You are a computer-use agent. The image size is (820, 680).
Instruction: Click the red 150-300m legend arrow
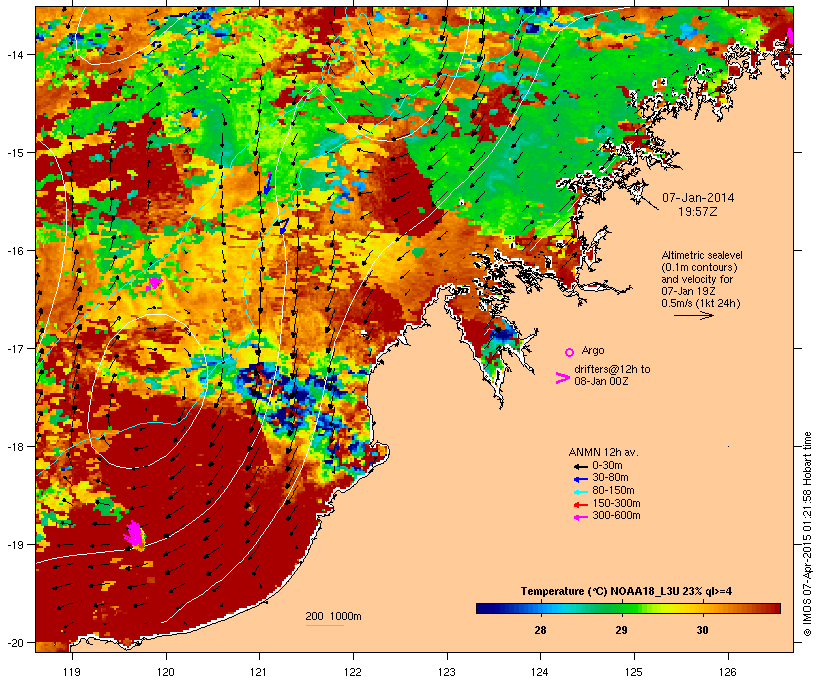coord(581,505)
